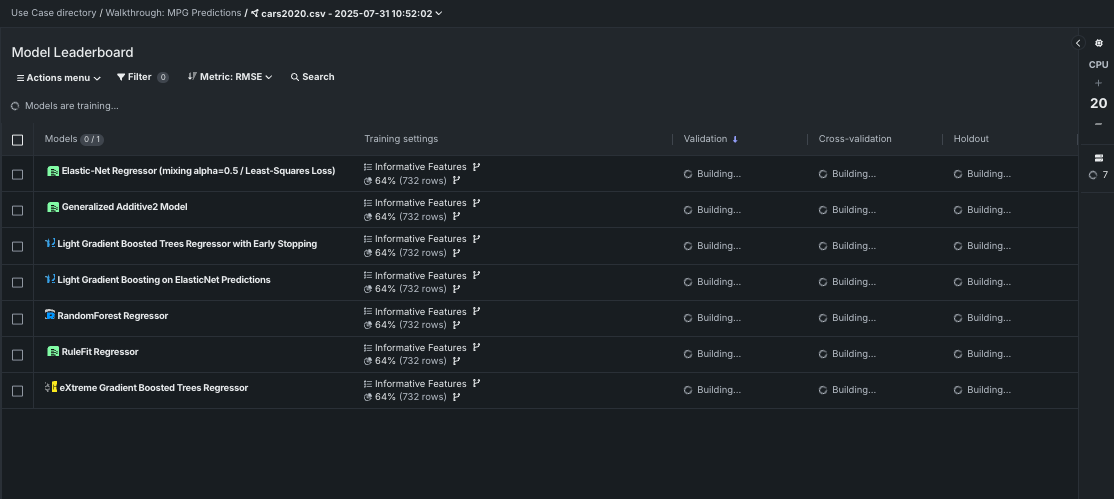
Task: Click the CPU worker settings chip icon
Action: pos(1098,43)
